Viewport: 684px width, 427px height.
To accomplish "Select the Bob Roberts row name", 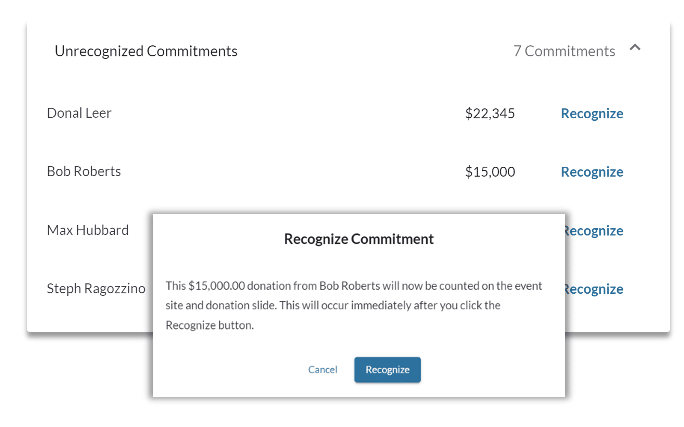I will (84, 171).
